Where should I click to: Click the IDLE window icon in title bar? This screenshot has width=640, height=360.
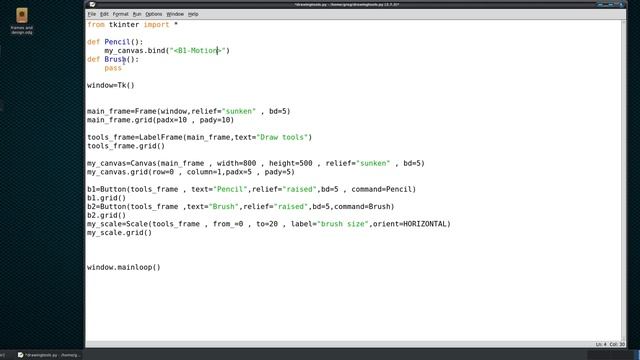point(92,4)
